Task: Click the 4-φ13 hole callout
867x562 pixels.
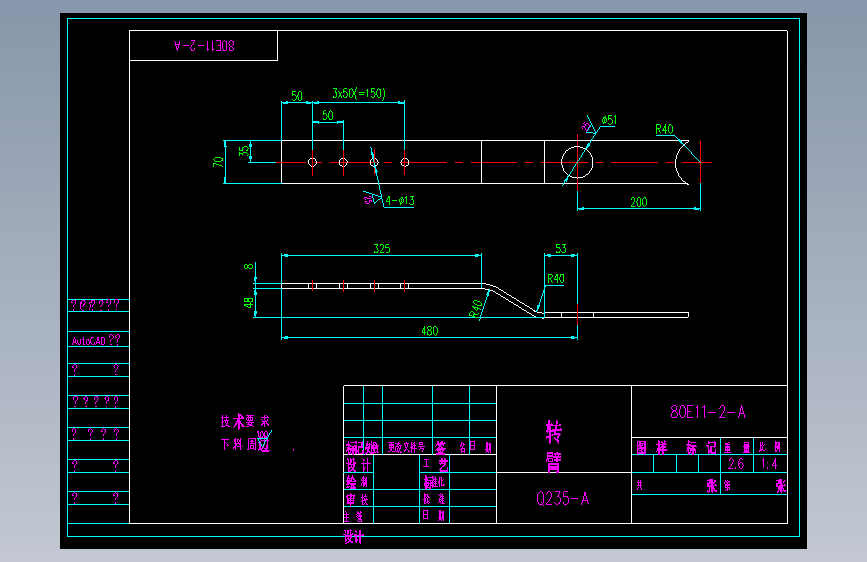Action: (400, 201)
